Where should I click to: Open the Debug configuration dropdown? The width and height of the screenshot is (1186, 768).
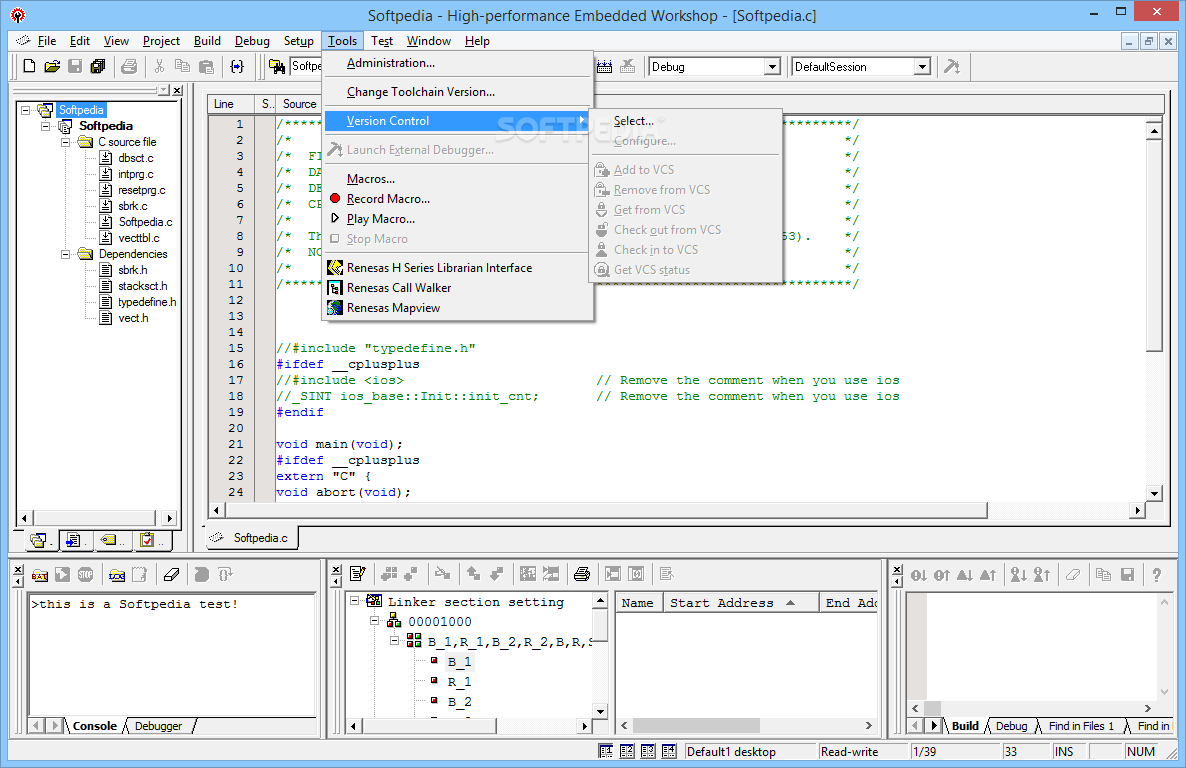(772, 67)
